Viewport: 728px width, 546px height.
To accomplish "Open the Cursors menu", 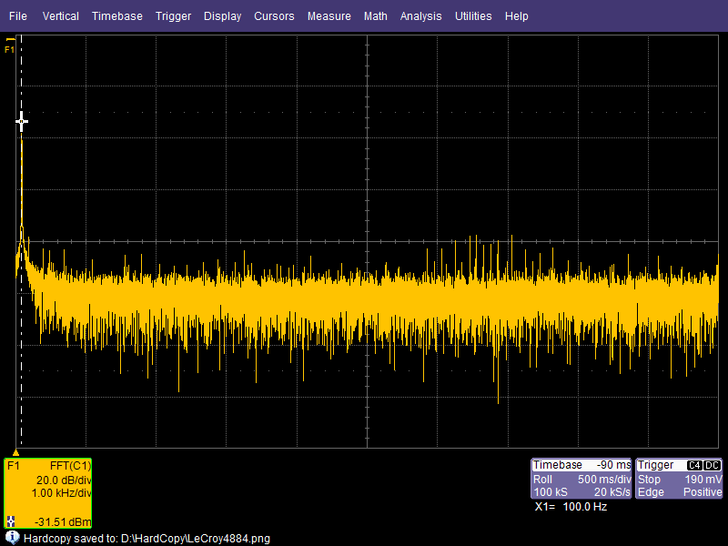I will tap(274, 16).
